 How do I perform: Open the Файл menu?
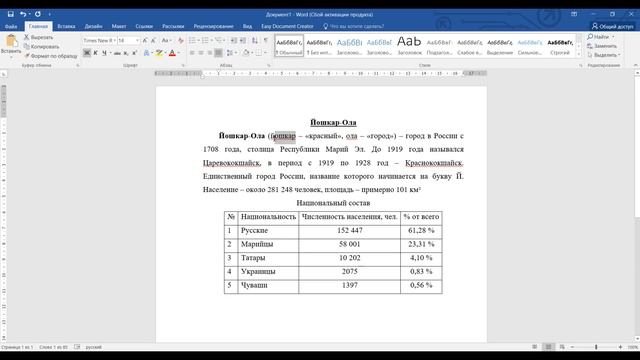pyautogui.click(x=11, y=26)
